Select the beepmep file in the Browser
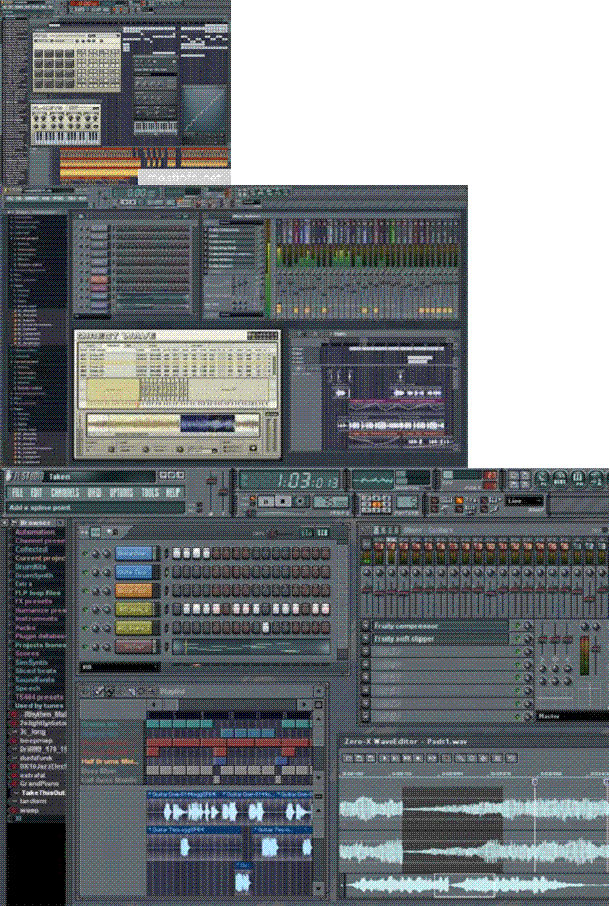Image resolution: width=609 pixels, height=906 pixels. [x=36, y=740]
